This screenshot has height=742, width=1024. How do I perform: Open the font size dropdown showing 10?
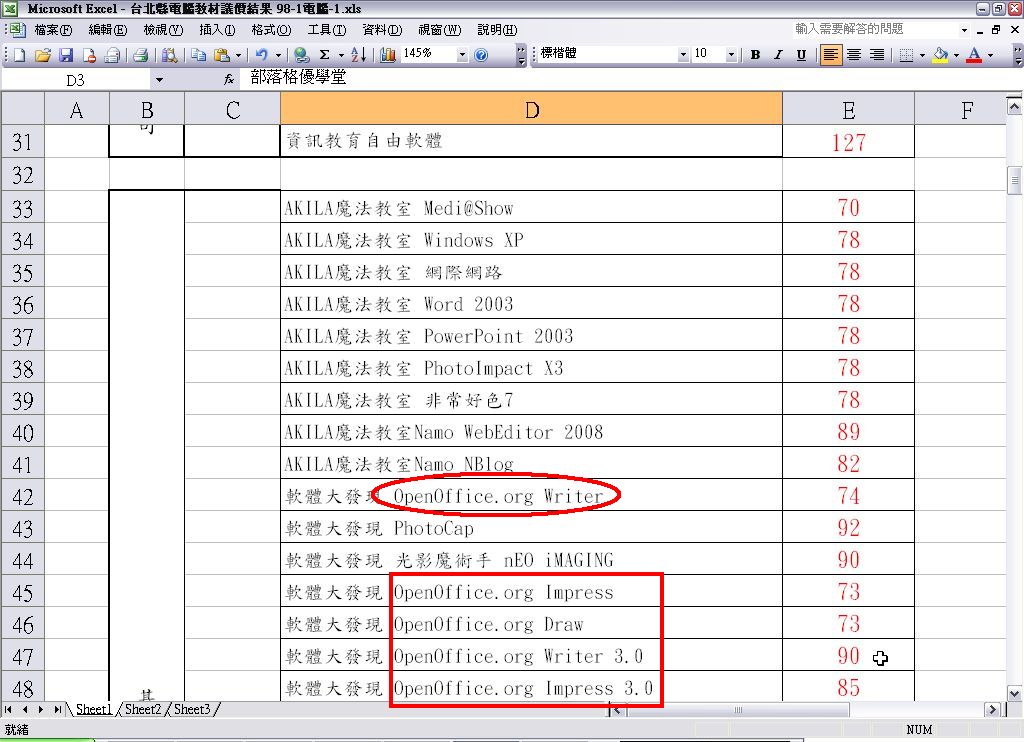point(731,55)
